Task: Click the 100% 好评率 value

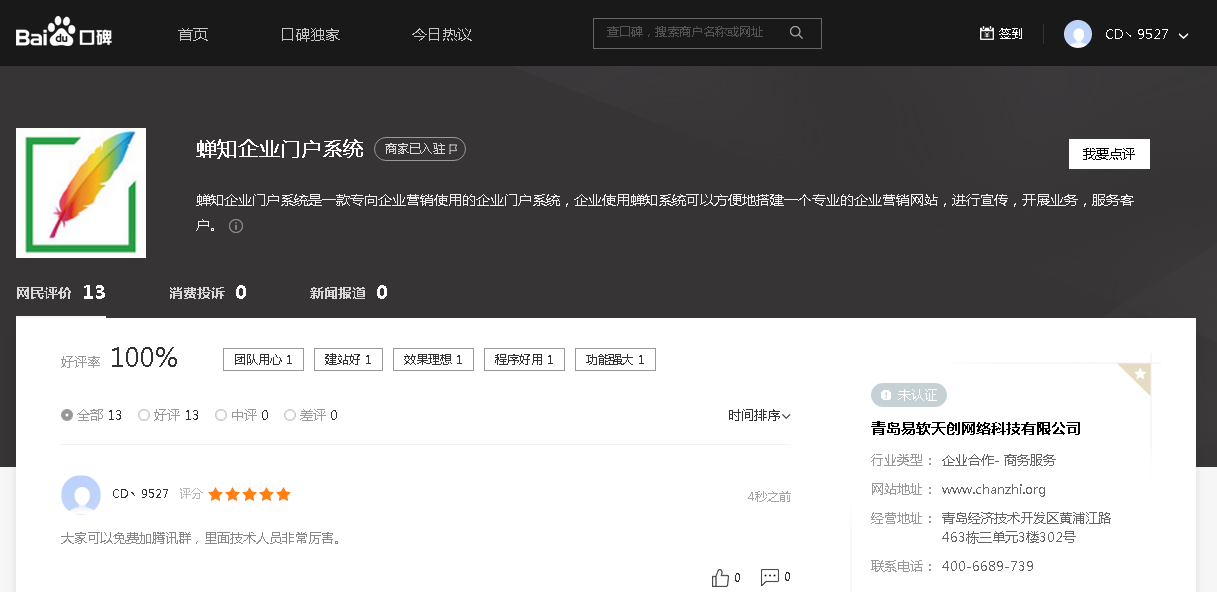Action: coord(144,357)
